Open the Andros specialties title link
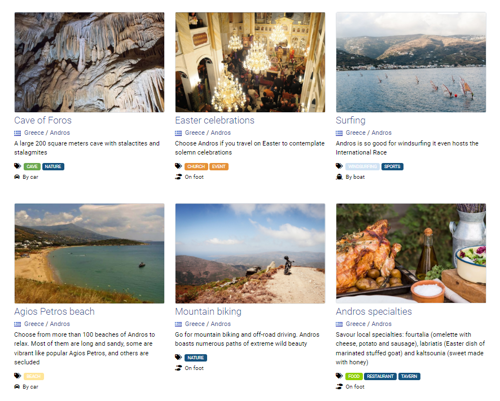The image size is (500, 401). point(374,312)
